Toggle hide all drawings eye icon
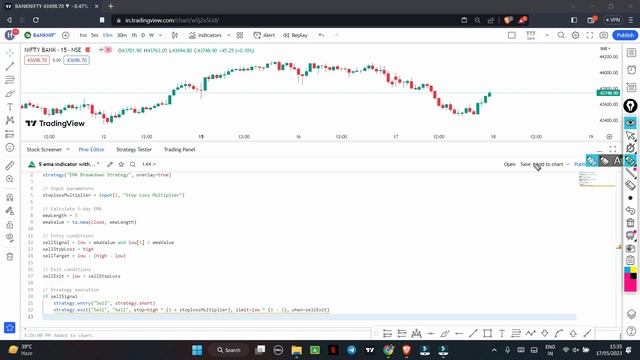Screen dimensions: 640x360 click(x=10, y=238)
